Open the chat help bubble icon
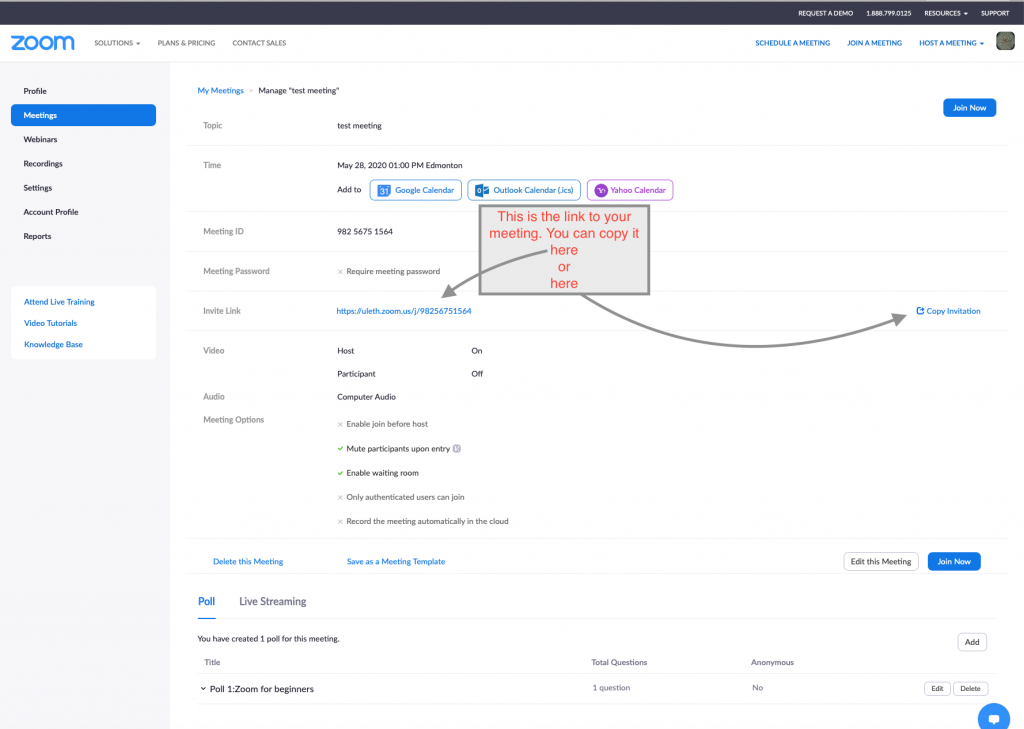 pyautogui.click(x=994, y=719)
